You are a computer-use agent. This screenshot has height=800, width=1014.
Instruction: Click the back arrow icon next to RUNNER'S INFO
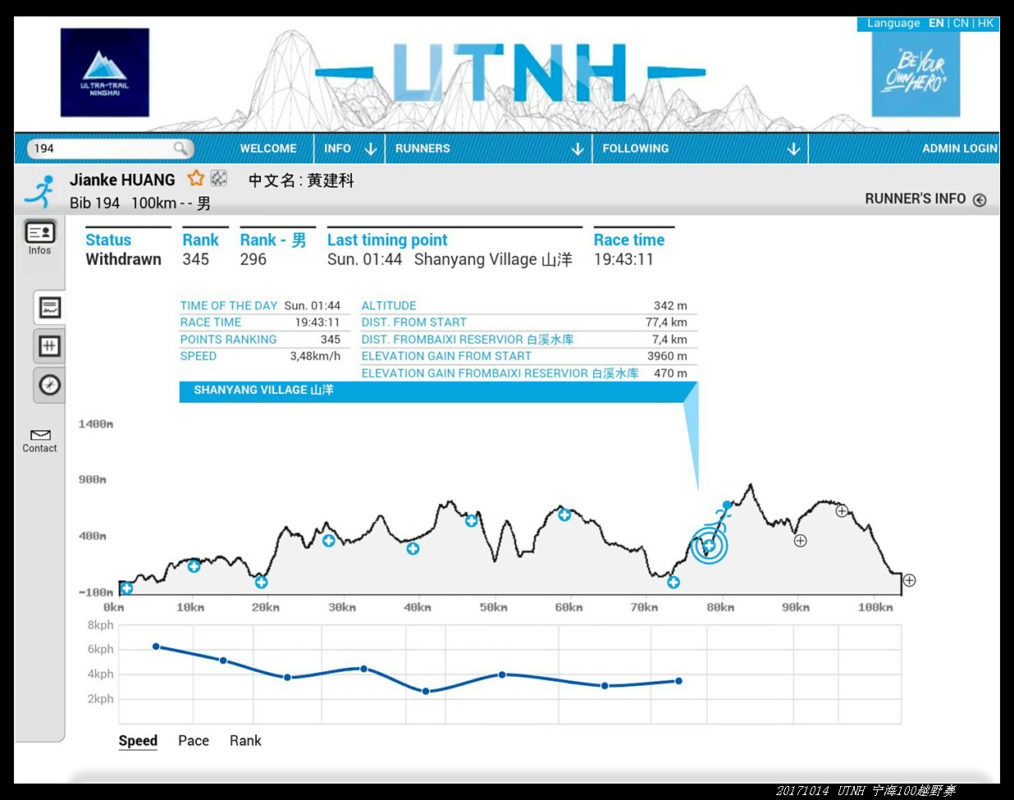[980, 200]
